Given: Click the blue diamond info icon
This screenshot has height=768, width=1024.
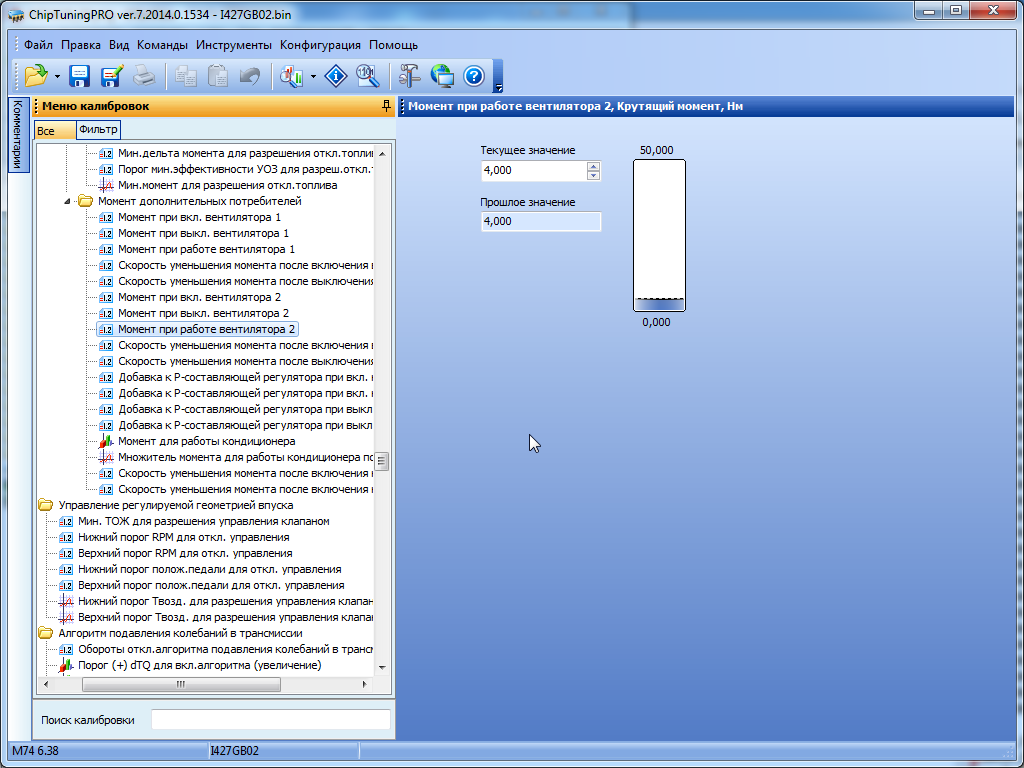Looking at the screenshot, I should [336, 76].
